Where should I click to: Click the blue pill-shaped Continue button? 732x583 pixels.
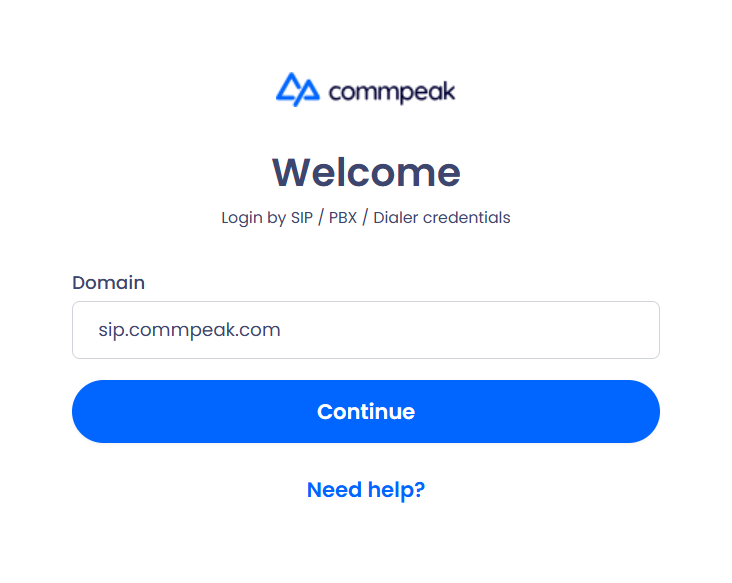pos(366,411)
